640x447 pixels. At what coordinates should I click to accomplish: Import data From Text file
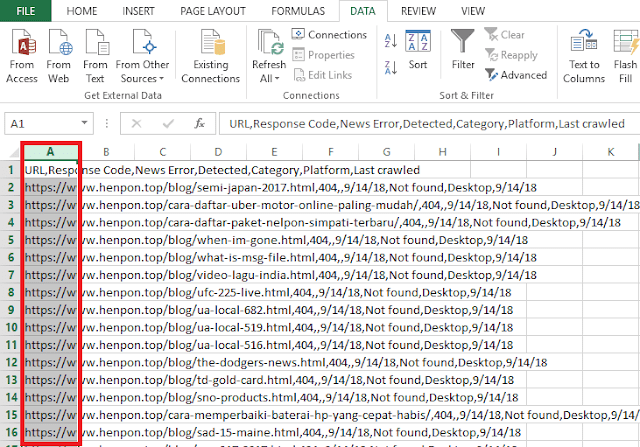pos(95,56)
